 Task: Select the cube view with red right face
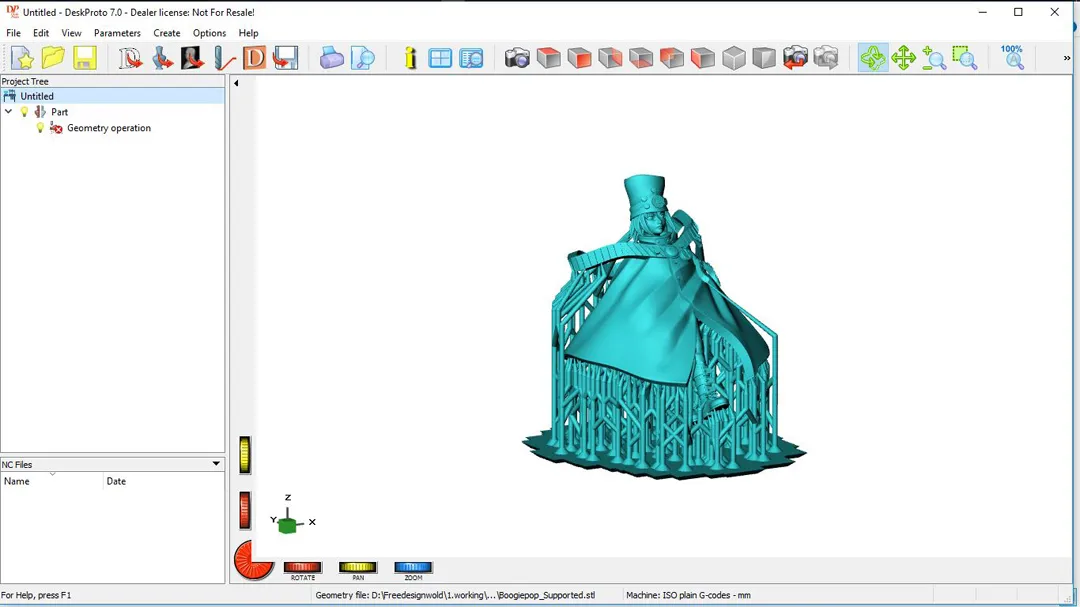pos(610,58)
